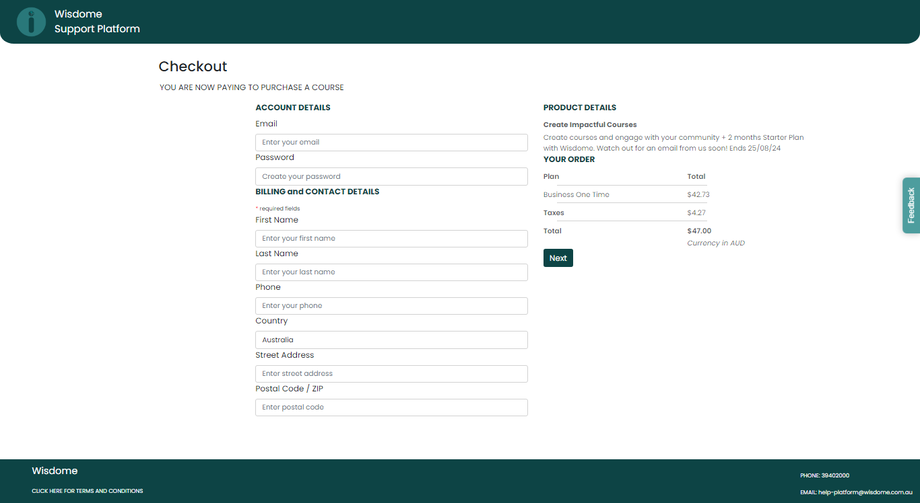The height and width of the screenshot is (503, 920).
Task: Focus the Email input field
Action: 391,143
